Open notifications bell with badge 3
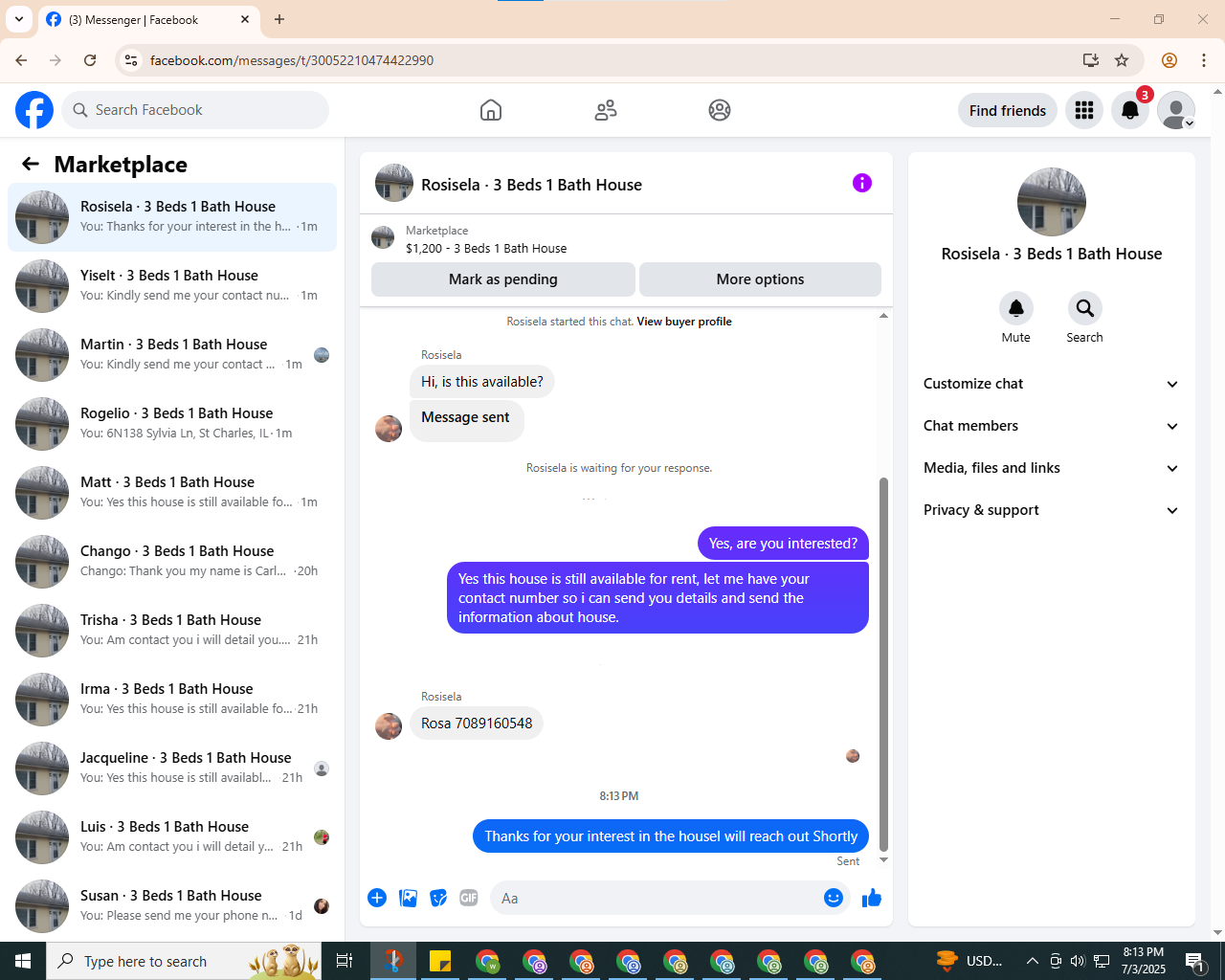Image resolution: width=1225 pixels, height=980 pixels. click(x=1130, y=110)
